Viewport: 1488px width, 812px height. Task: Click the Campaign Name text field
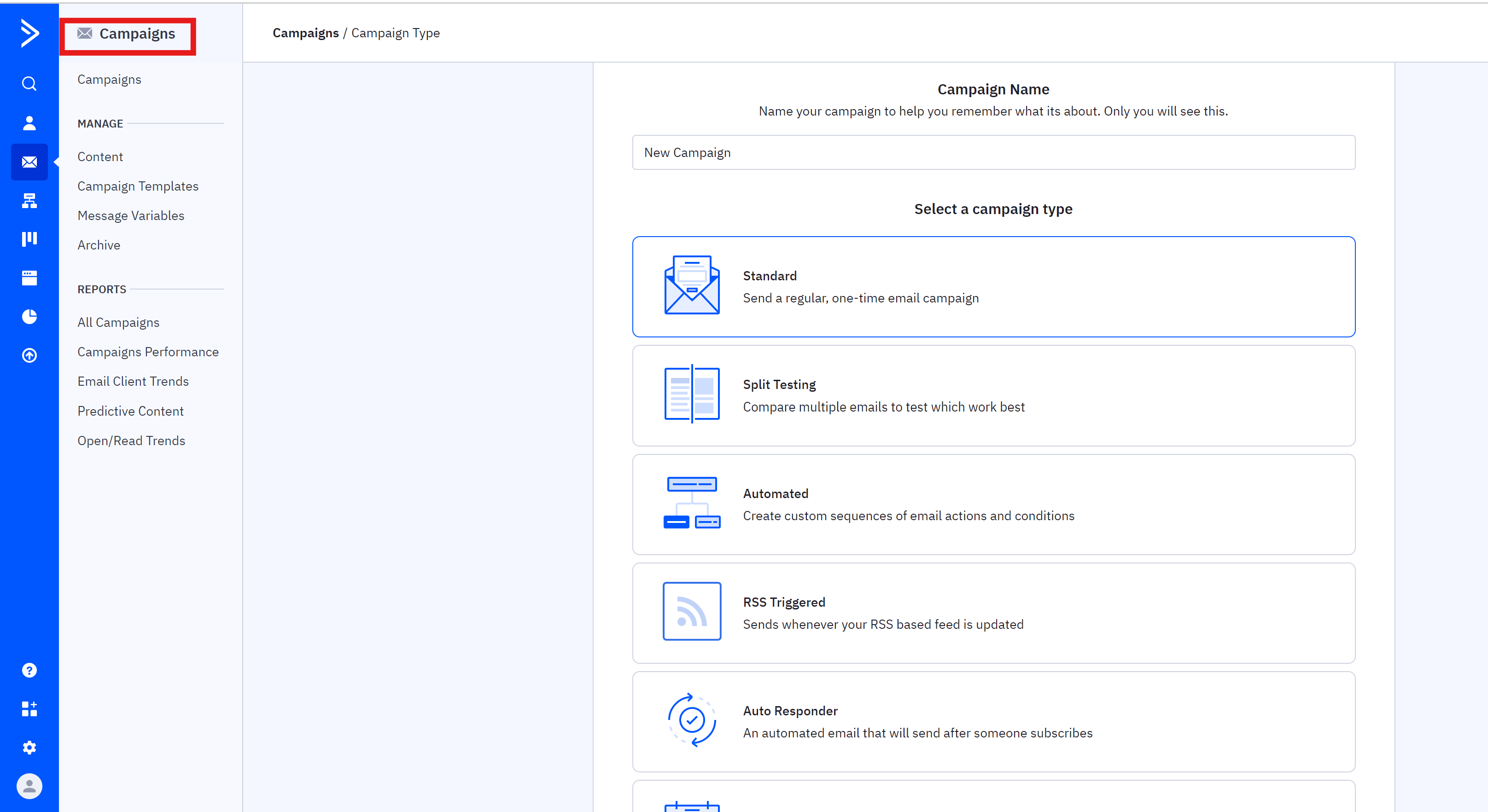click(993, 152)
